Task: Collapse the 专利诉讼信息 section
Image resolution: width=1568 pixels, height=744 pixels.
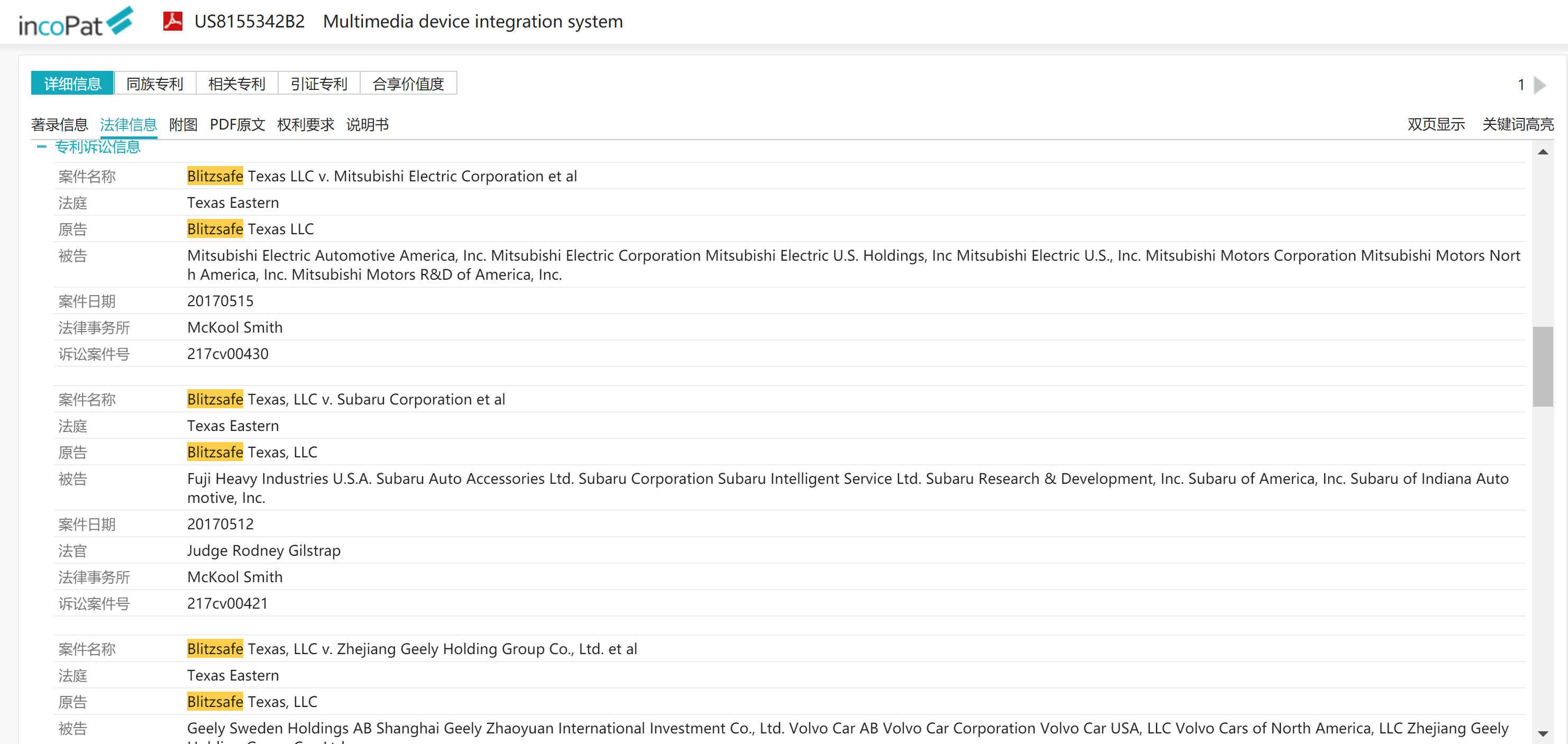Action: tap(41, 146)
